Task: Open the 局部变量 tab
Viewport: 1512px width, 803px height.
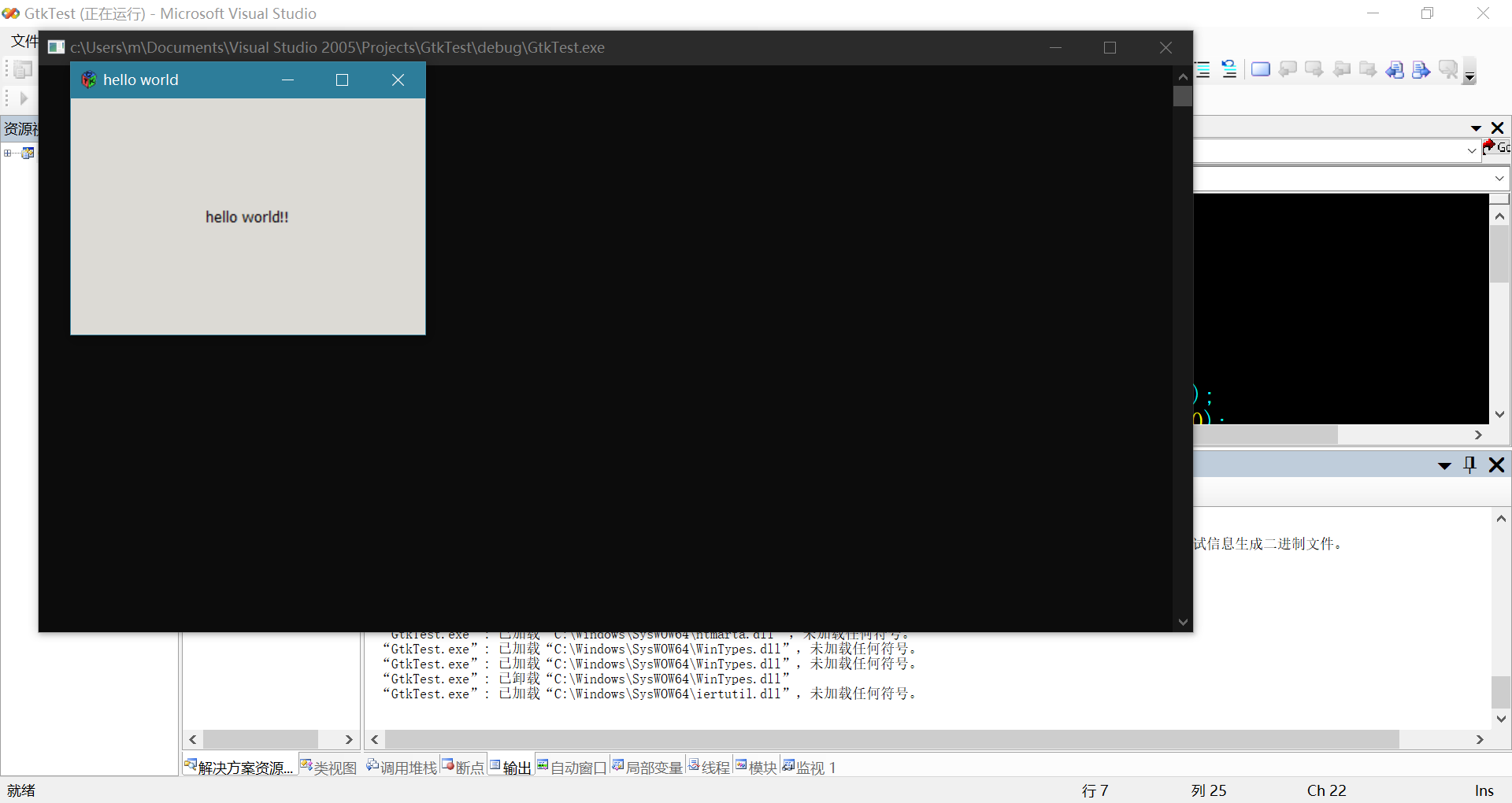Action: point(647,768)
